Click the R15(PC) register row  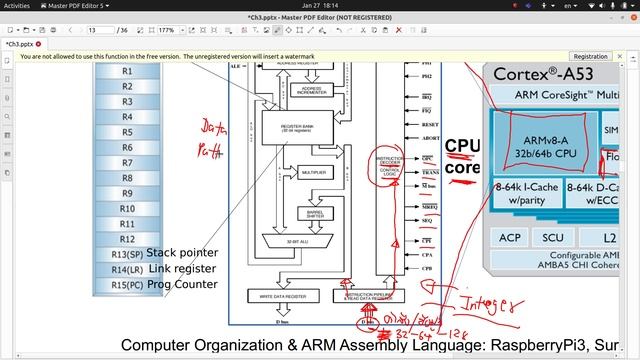pyautogui.click(x=127, y=285)
